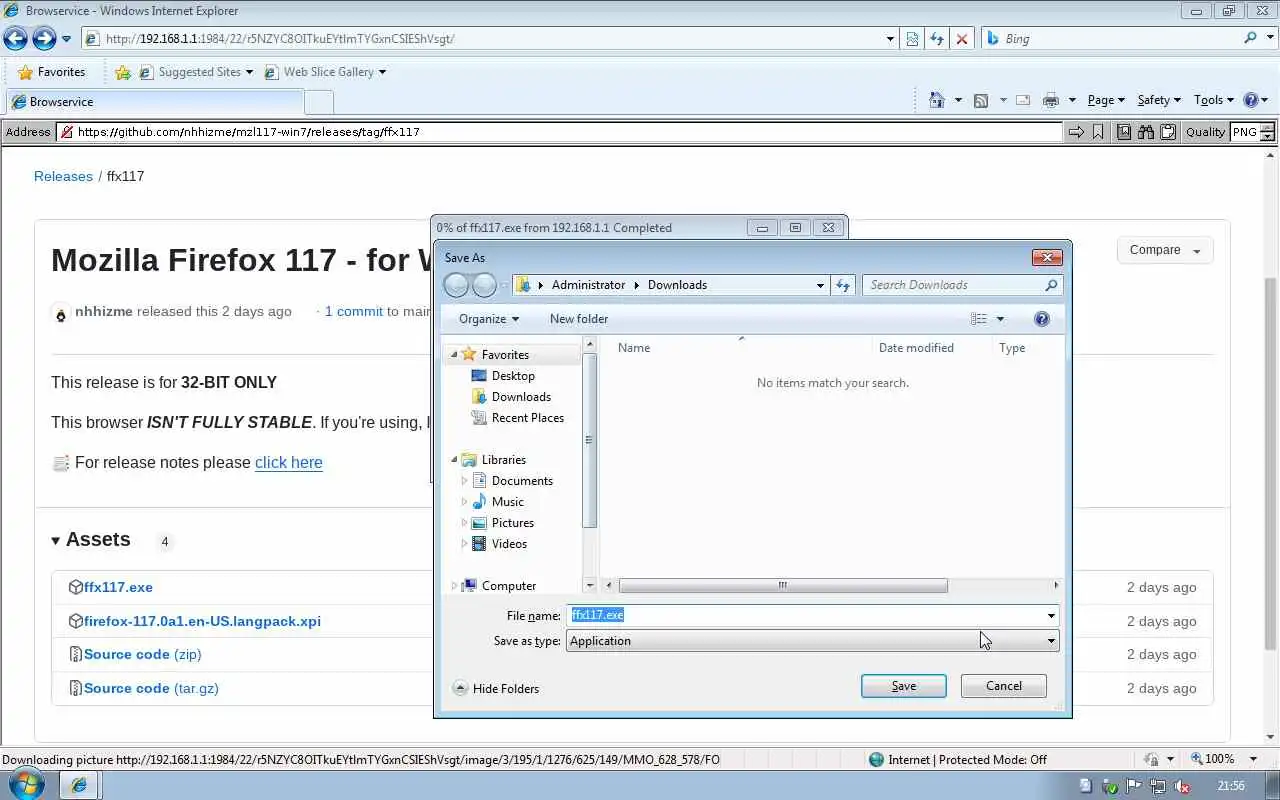Click the Browservice Go arrow icon
The width and height of the screenshot is (1280, 800).
point(1076,132)
